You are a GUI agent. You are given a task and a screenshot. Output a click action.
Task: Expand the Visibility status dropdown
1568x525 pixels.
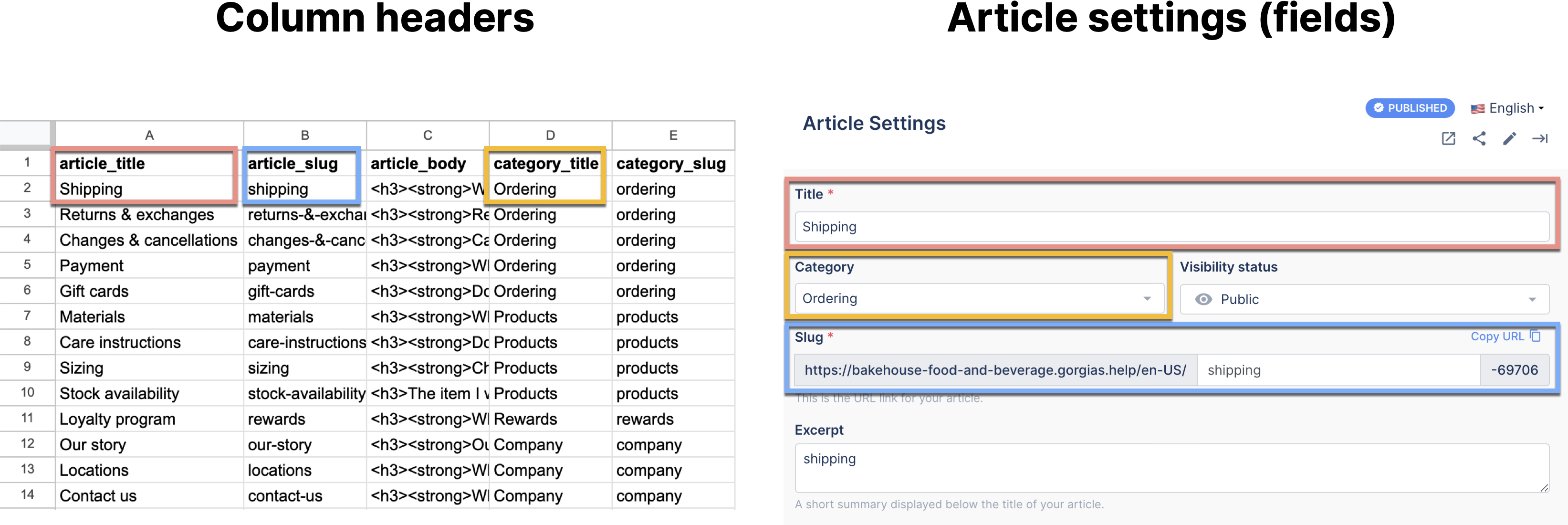(x=1531, y=299)
